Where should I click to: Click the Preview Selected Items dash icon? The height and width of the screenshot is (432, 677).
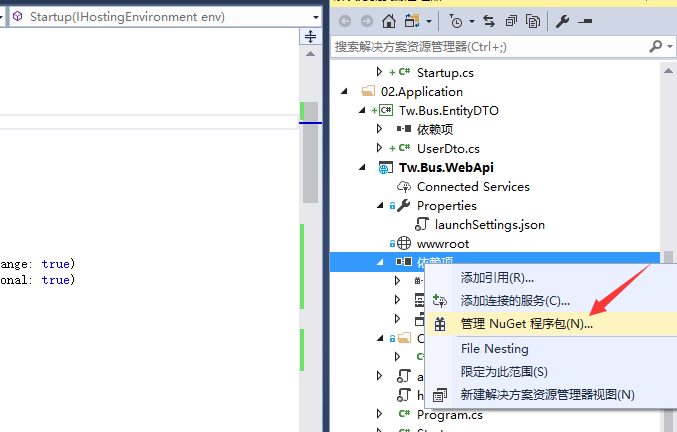point(585,21)
